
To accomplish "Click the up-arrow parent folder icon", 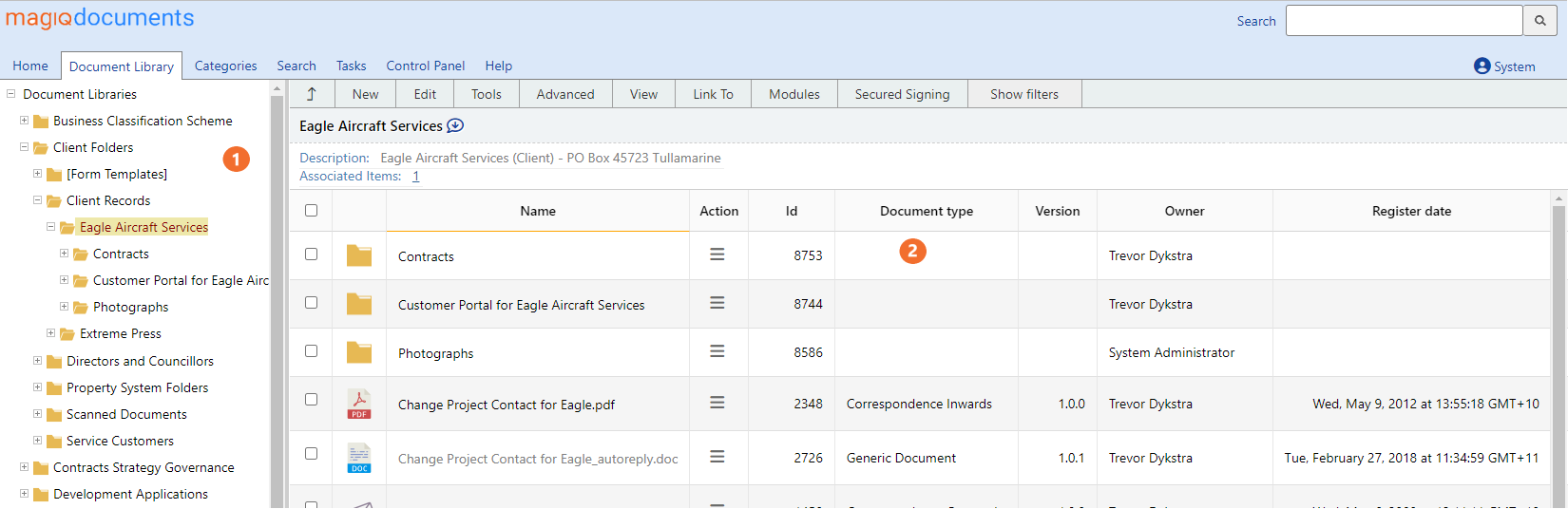I will 311,94.
